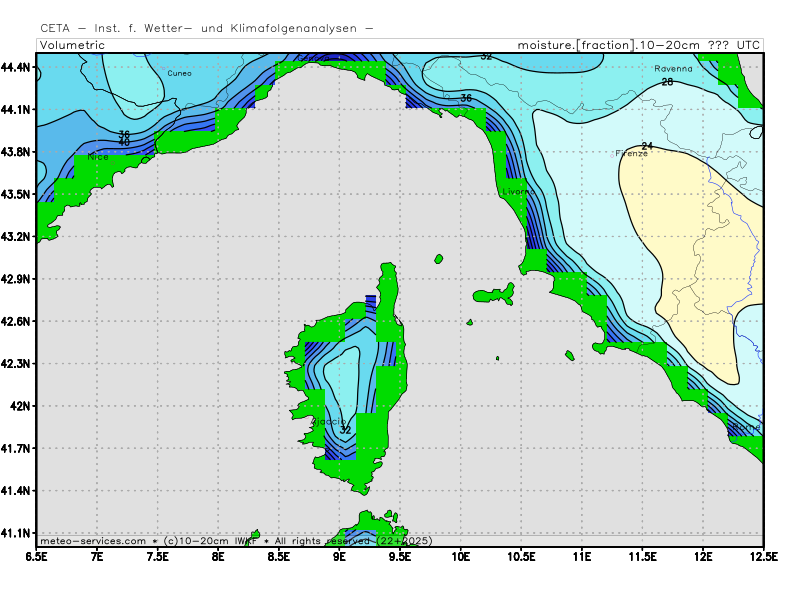Click the 43.2N latitude axis label
The height and width of the screenshot is (600, 800).
point(17,237)
